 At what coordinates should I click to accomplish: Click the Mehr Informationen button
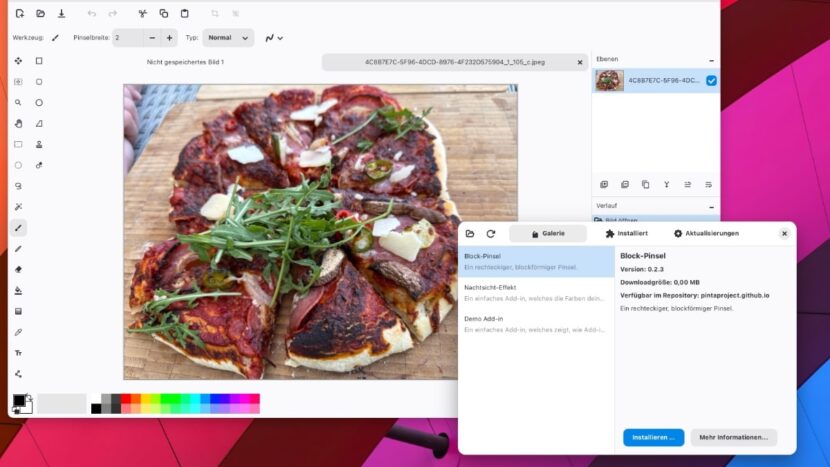pyautogui.click(x=733, y=437)
